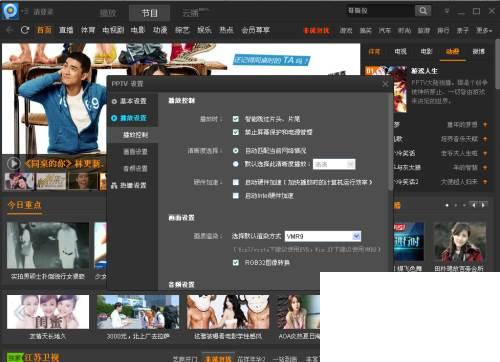Viewport: 500px width, 362px height.
Task: Switch to the 节目 top tab
Action: [149, 13]
